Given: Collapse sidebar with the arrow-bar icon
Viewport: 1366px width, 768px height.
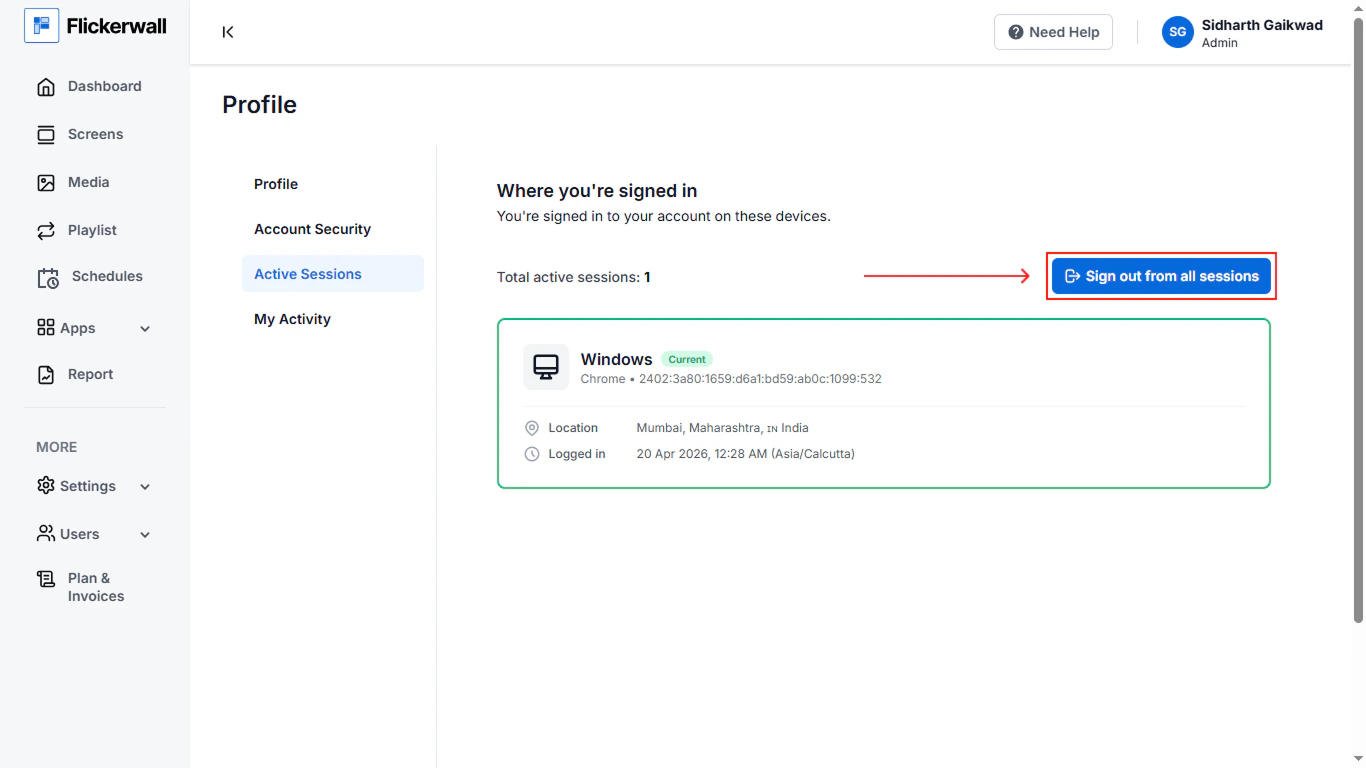Looking at the screenshot, I should (228, 32).
